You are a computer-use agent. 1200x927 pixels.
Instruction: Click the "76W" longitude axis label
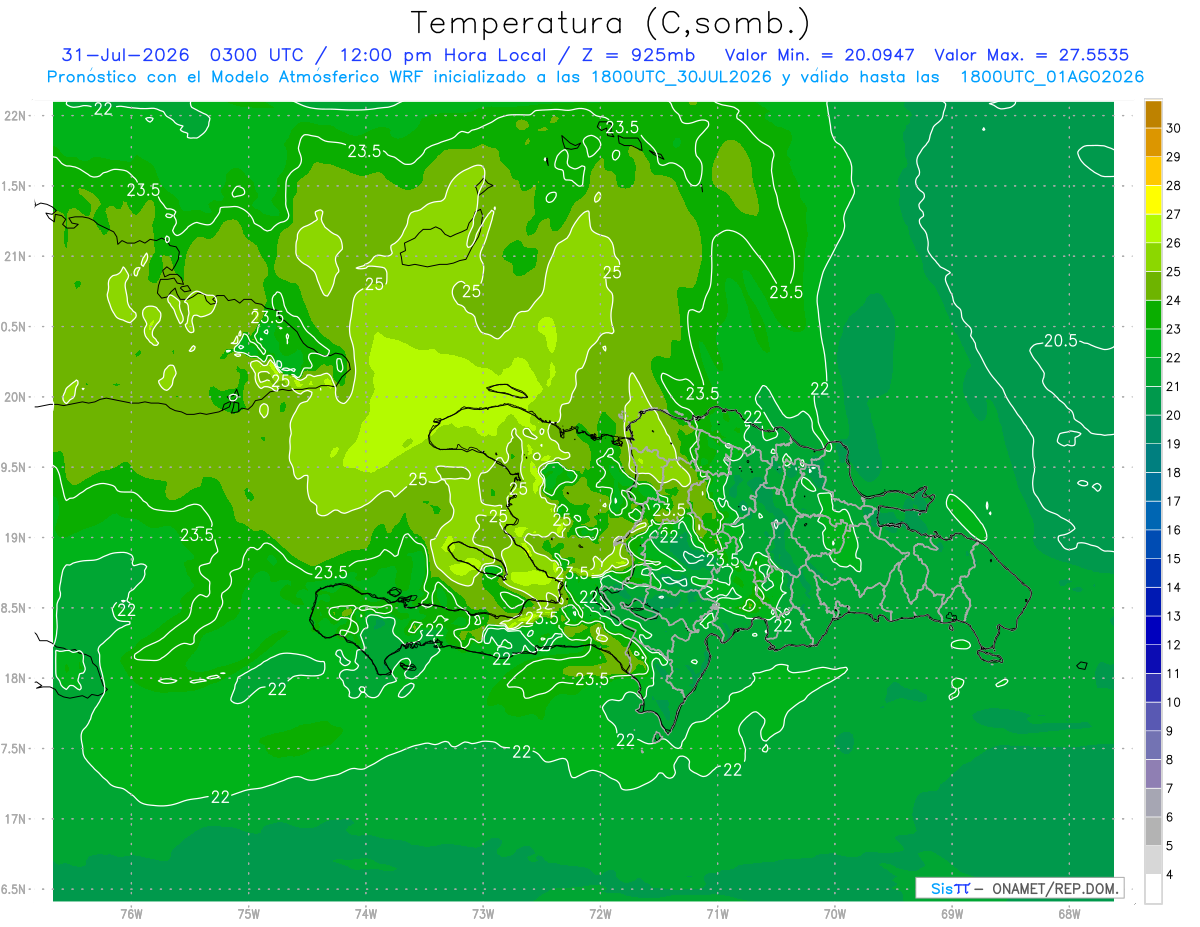[x=131, y=915]
